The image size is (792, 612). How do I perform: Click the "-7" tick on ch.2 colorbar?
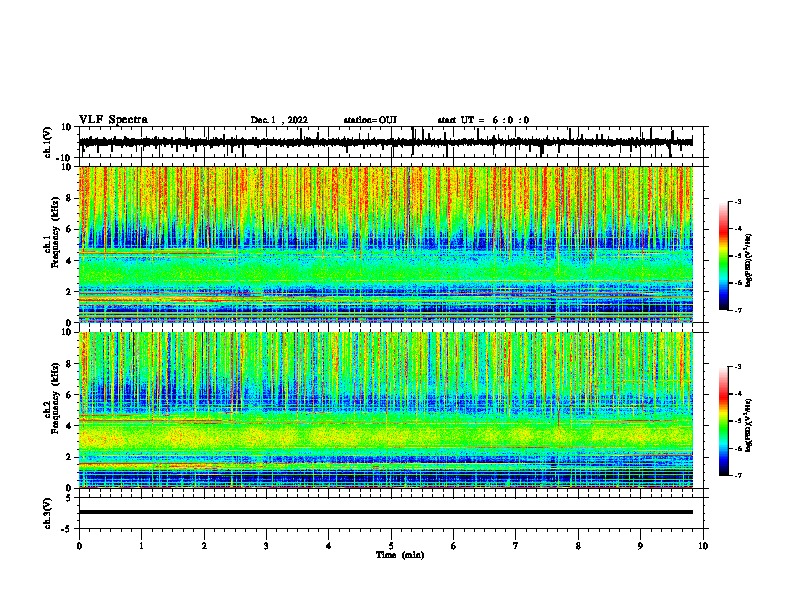[x=738, y=476]
